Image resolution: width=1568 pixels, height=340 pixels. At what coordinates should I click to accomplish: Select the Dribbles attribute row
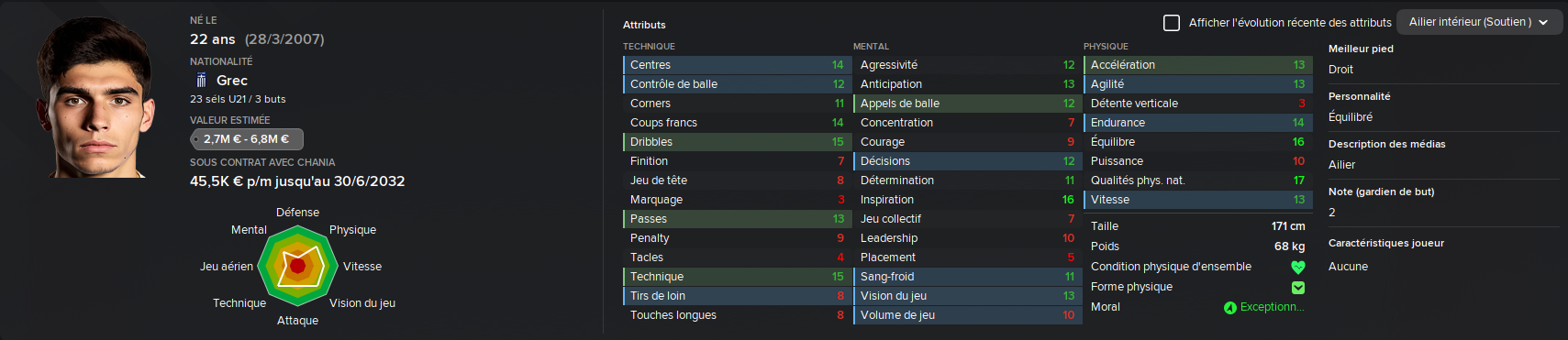pyautogui.click(x=737, y=142)
